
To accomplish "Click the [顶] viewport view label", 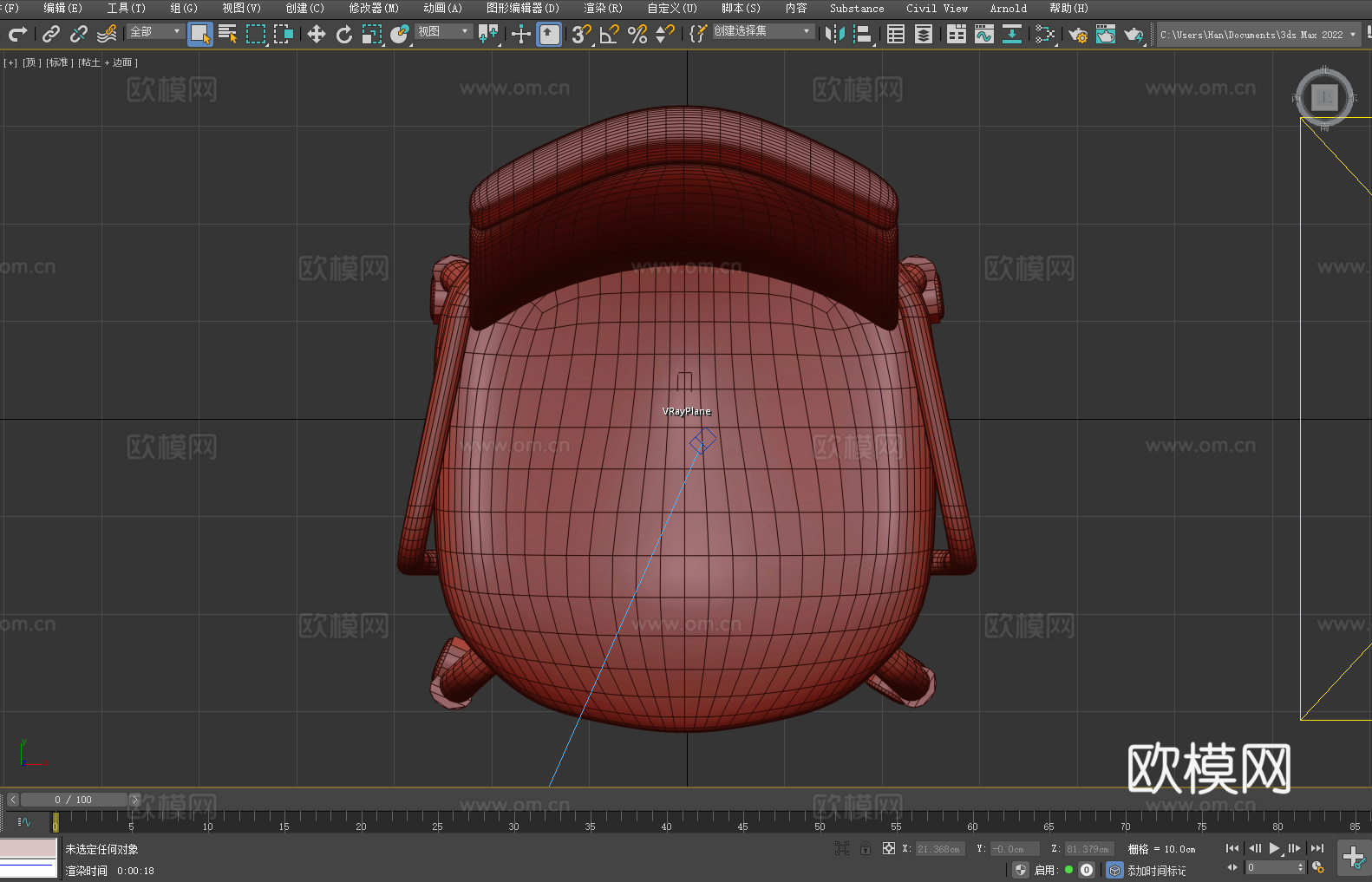I will (x=32, y=62).
